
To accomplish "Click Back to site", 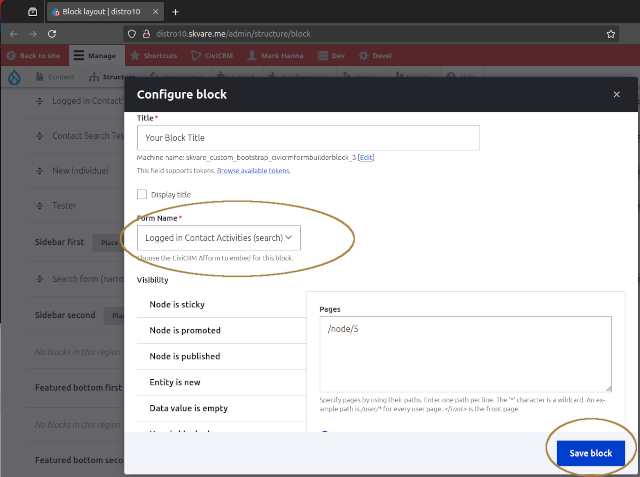I will (x=34, y=55).
